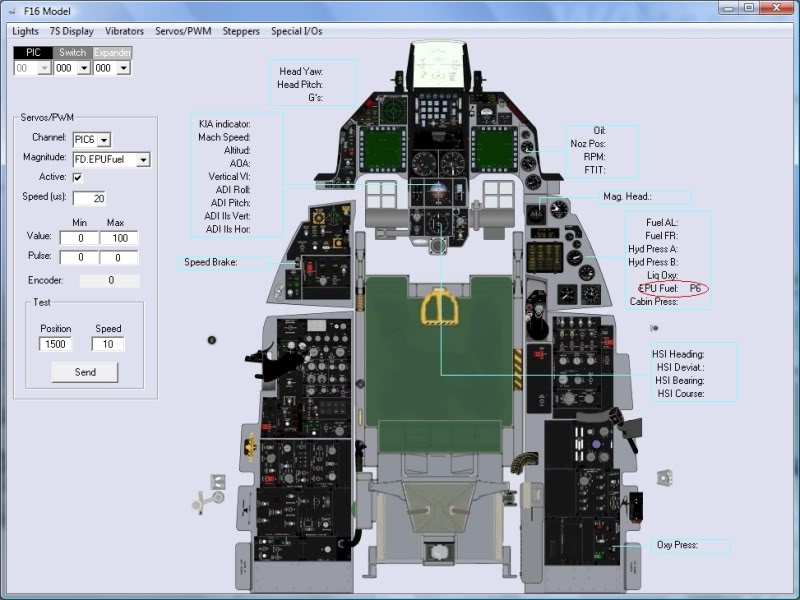The image size is (800, 600).
Task: Click the Speed (us) input field
Action: click(89, 198)
